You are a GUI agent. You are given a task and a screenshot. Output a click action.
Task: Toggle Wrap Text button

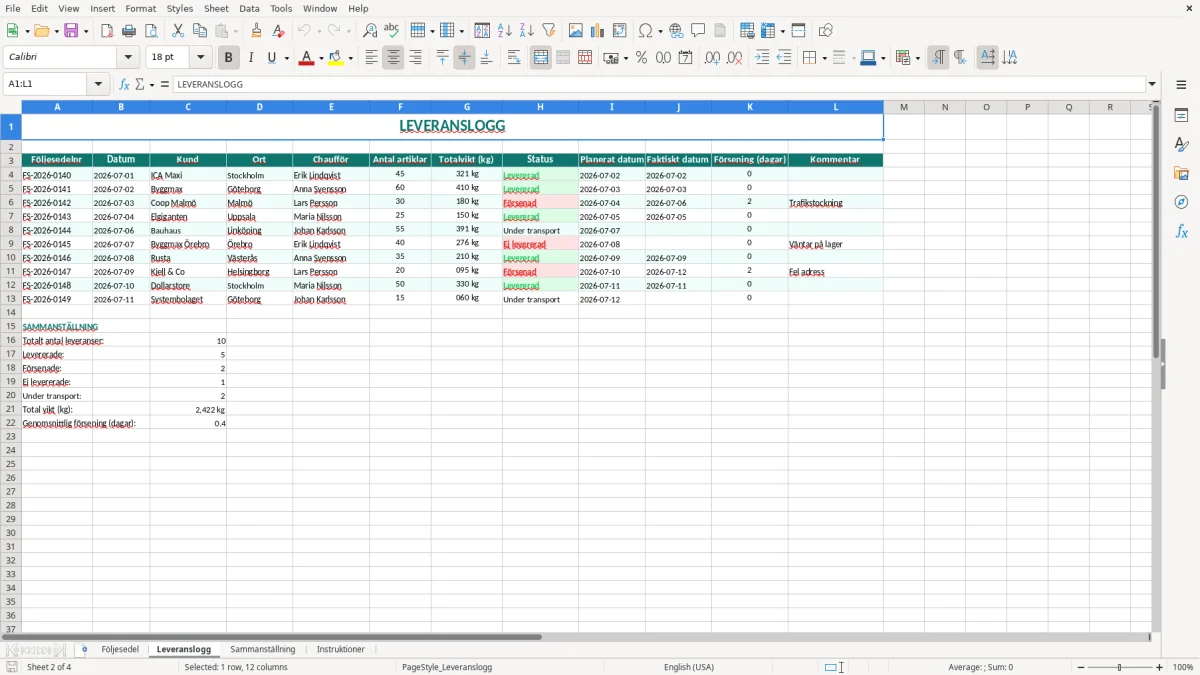click(x=513, y=58)
